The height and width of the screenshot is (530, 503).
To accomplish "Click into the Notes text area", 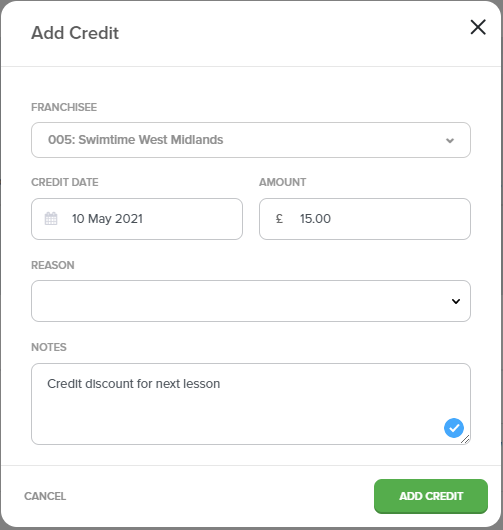I will click(251, 404).
